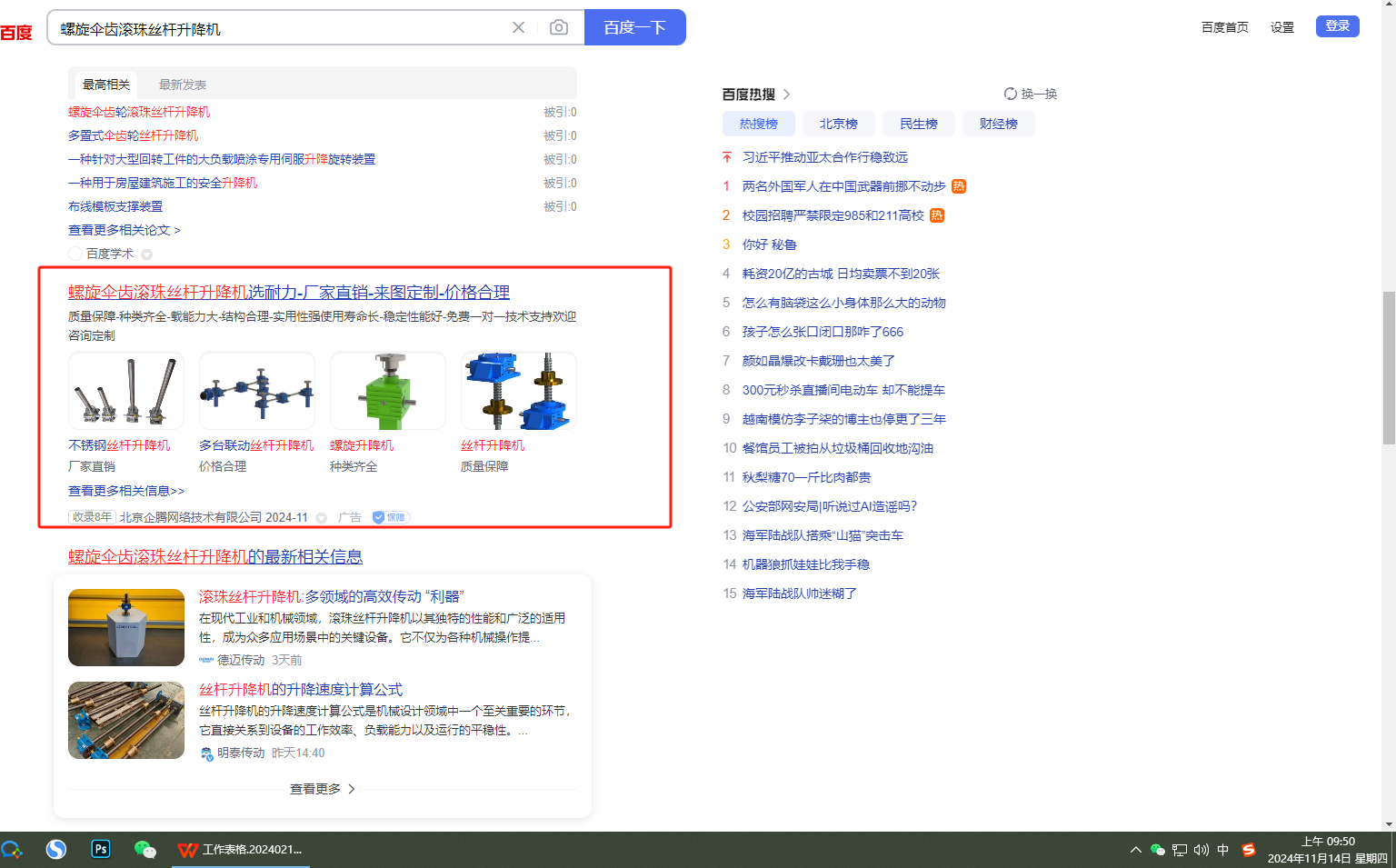Open the 设置 settings link in the header
1396x868 pixels.
point(1282,27)
